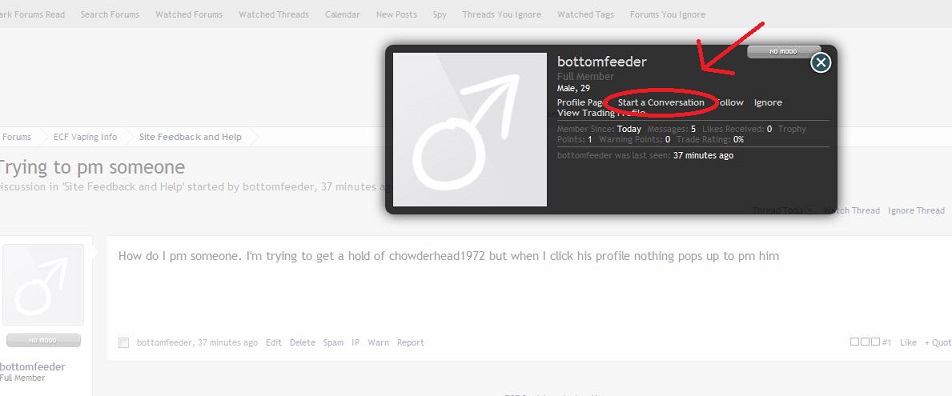Image resolution: width=952 pixels, height=396 pixels.
Task: Click bottomfeeder's avatar beside the post
Action: tap(42, 284)
